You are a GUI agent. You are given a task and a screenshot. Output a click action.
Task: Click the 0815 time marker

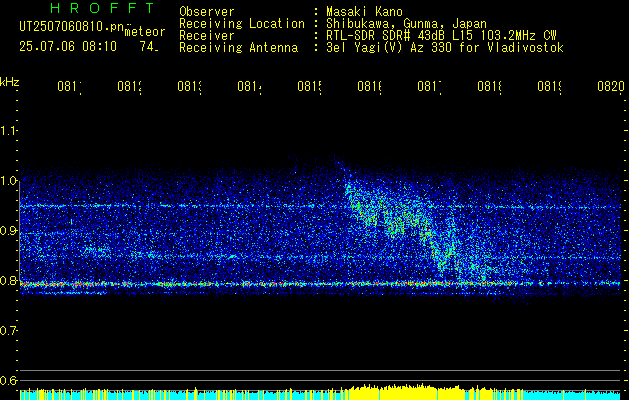tap(310, 86)
